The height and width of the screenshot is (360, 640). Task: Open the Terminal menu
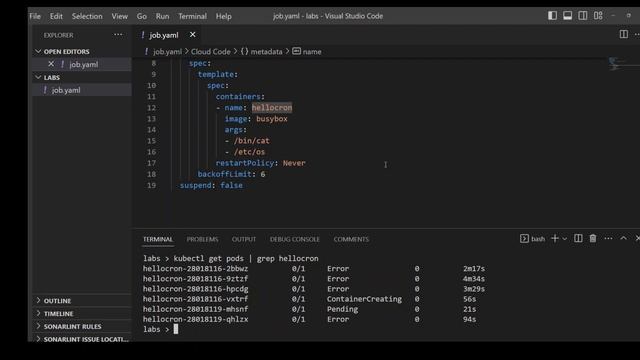click(192, 16)
